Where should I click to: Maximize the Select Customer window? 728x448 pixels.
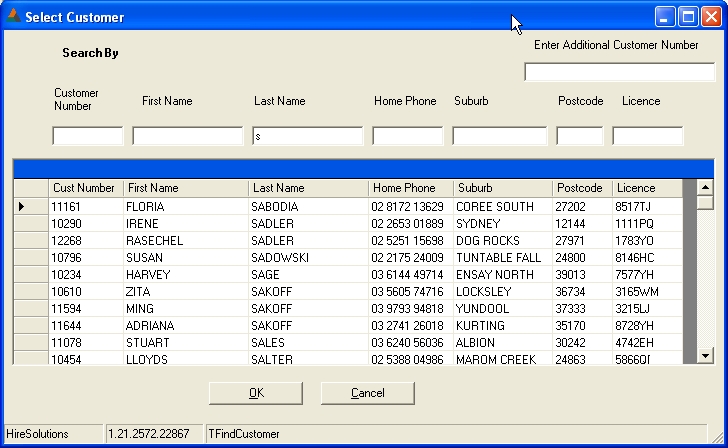coord(688,17)
